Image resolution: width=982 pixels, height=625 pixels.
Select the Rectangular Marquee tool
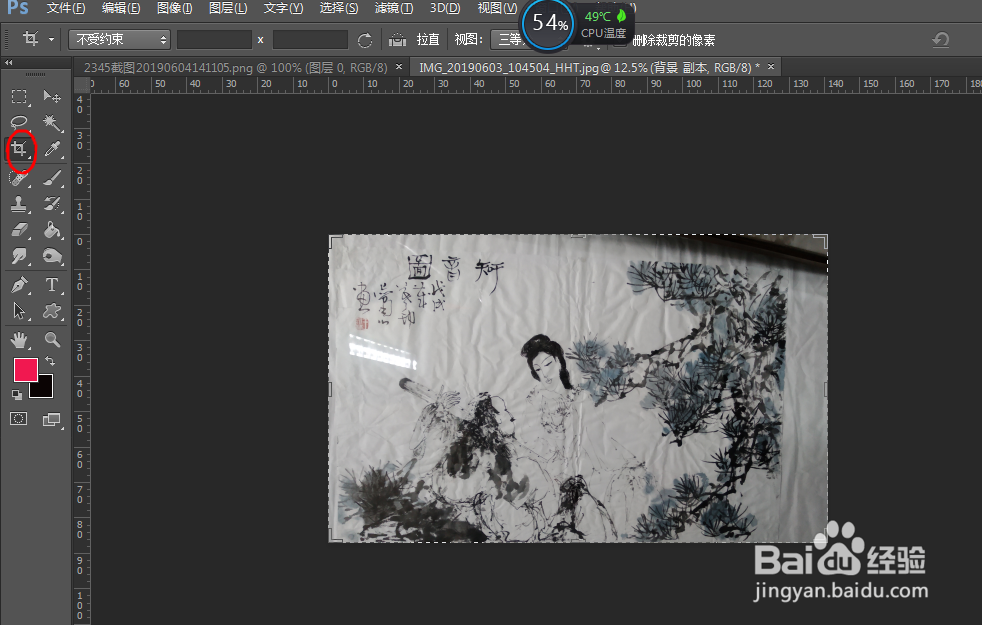[19, 96]
